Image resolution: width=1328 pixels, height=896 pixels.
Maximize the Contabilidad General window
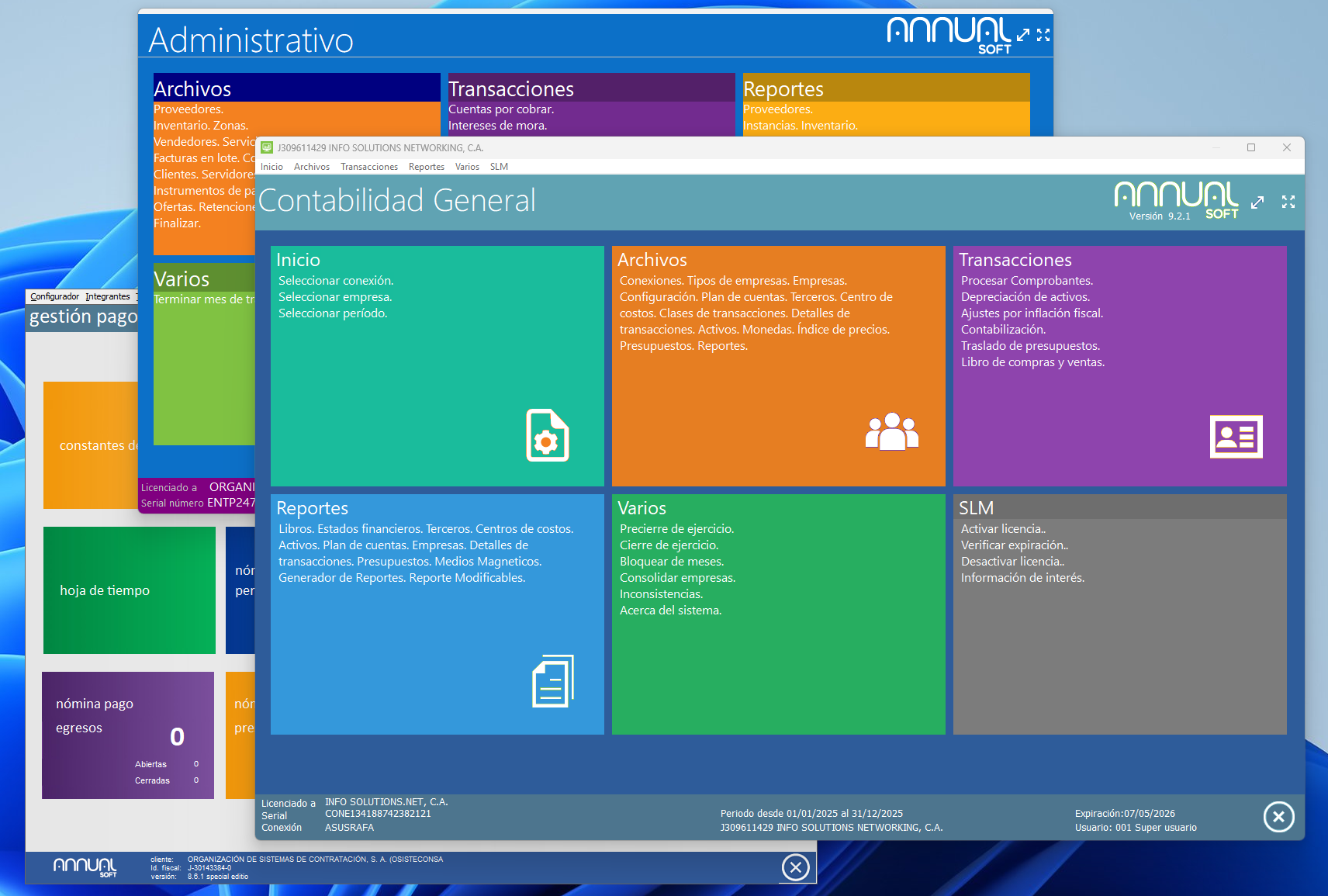pos(1250,147)
